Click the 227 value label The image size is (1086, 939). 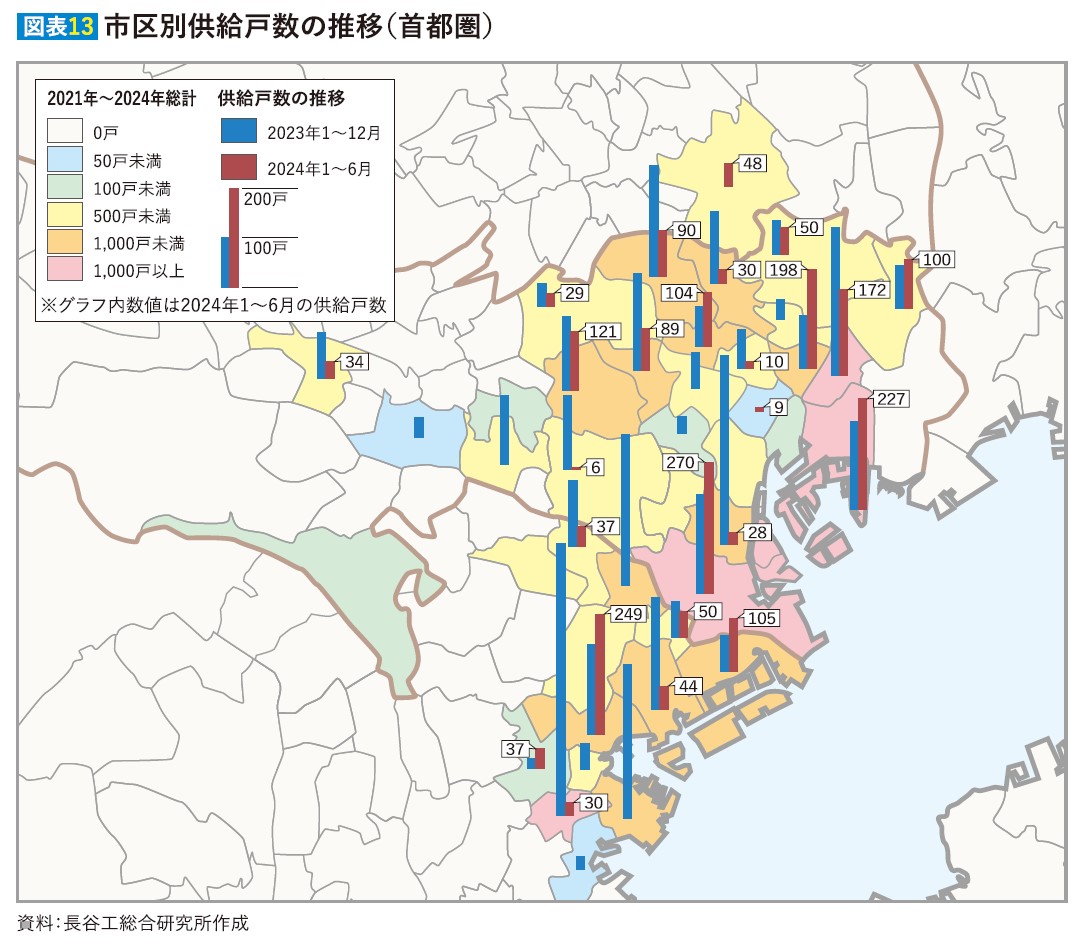tap(890, 399)
